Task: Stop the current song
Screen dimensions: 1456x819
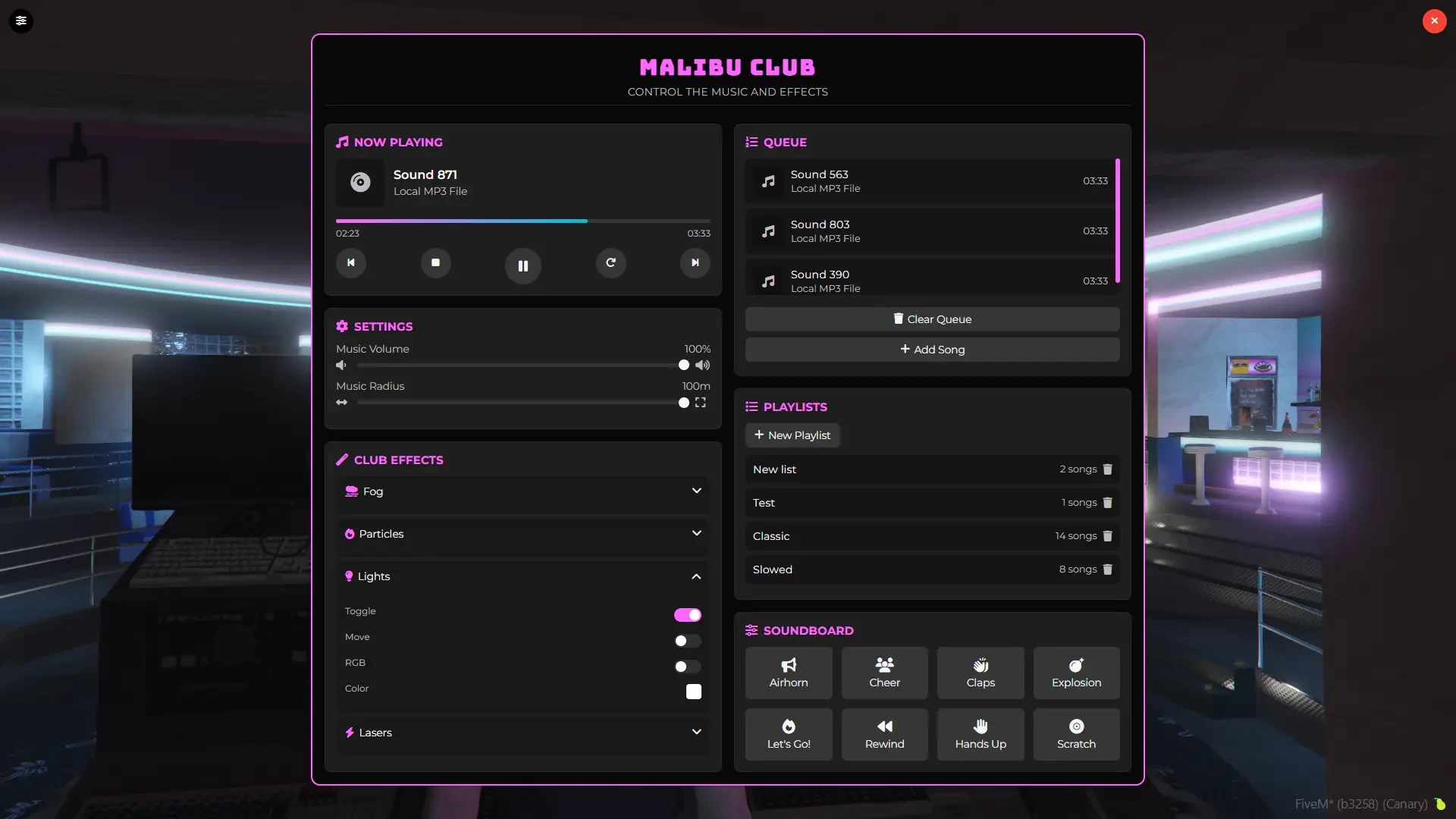Action: 436,263
